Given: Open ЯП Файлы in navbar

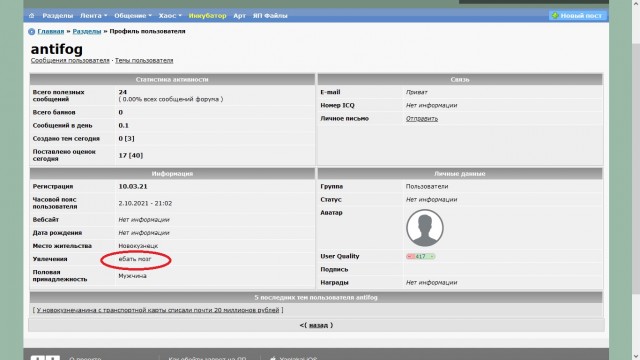Looking at the screenshot, I should (x=270, y=16).
